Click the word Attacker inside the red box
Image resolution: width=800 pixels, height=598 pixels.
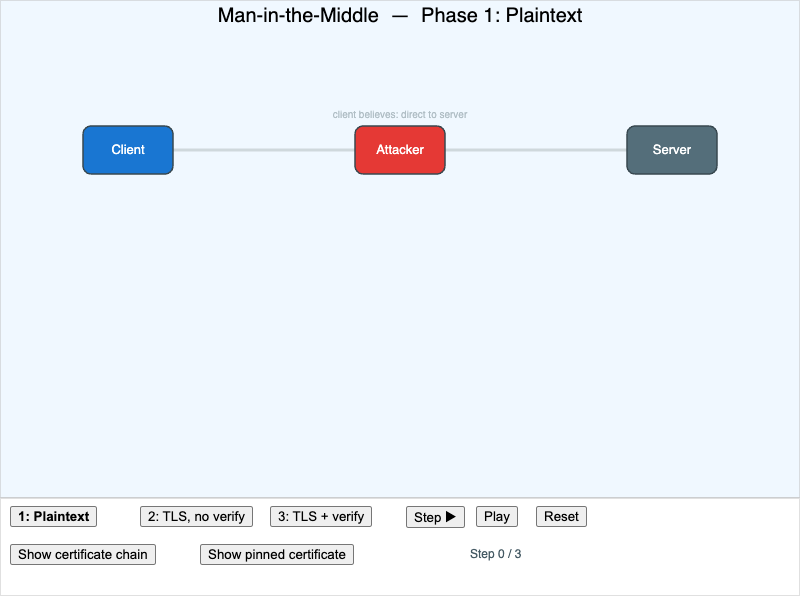(x=400, y=150)
